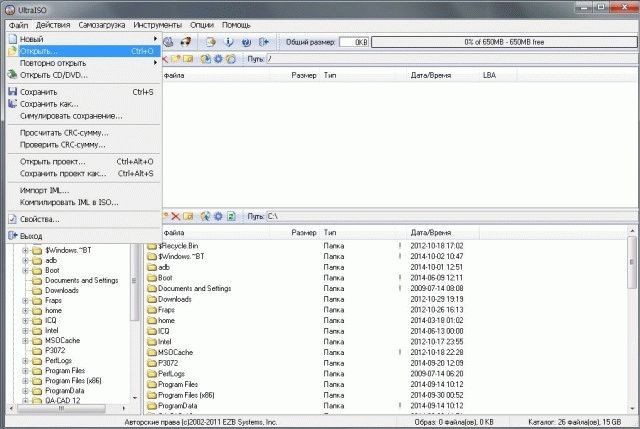This screenshot has height=429, width=640.
Task: Open the Опции menu
Action: (202, 25)
